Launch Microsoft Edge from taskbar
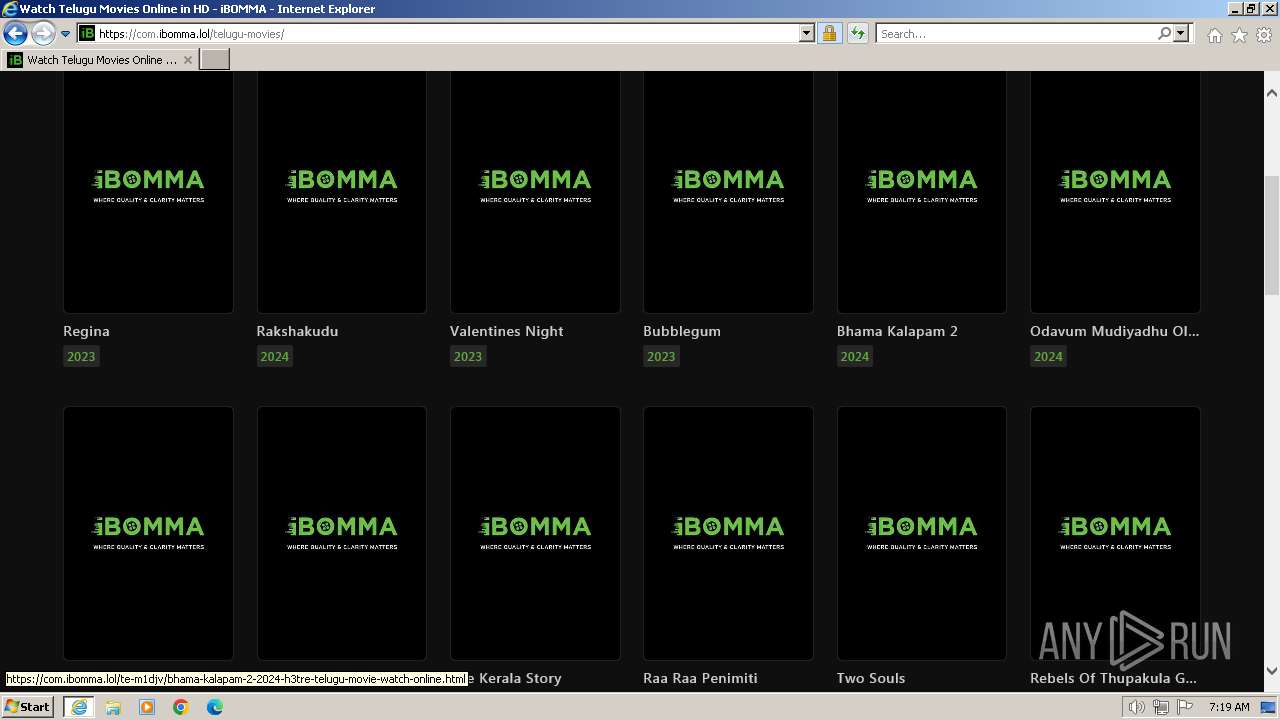 215,707
